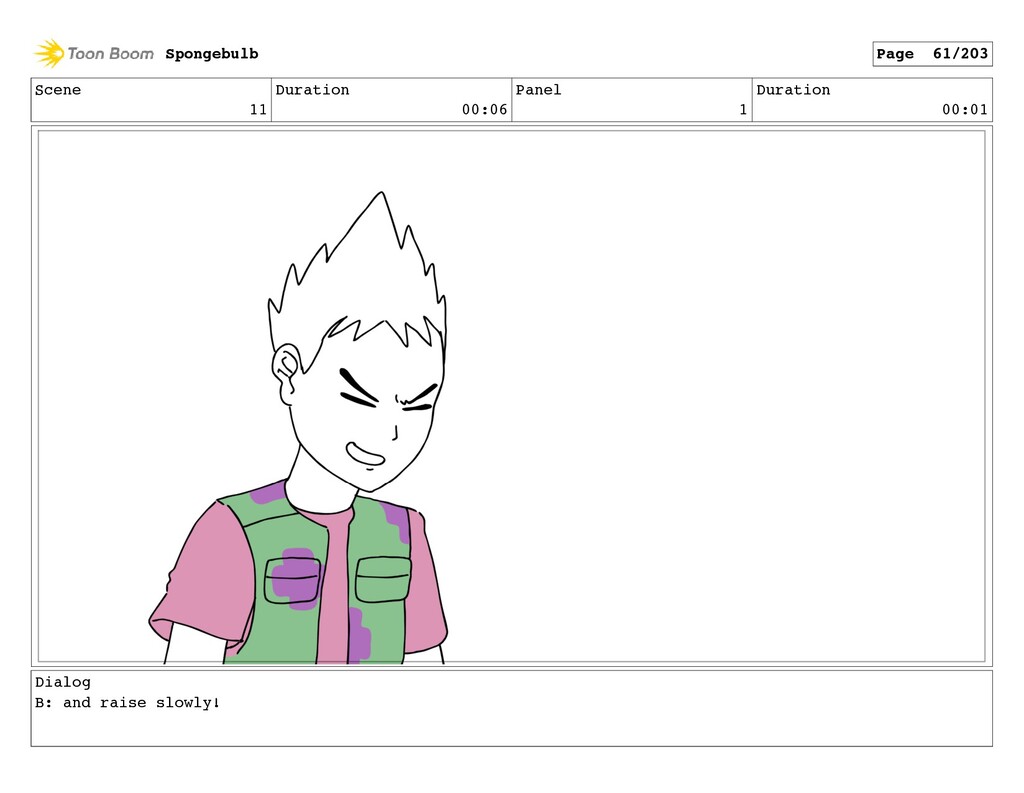Select the dialog line 'B: and raise slowly!'

[127, 703]
